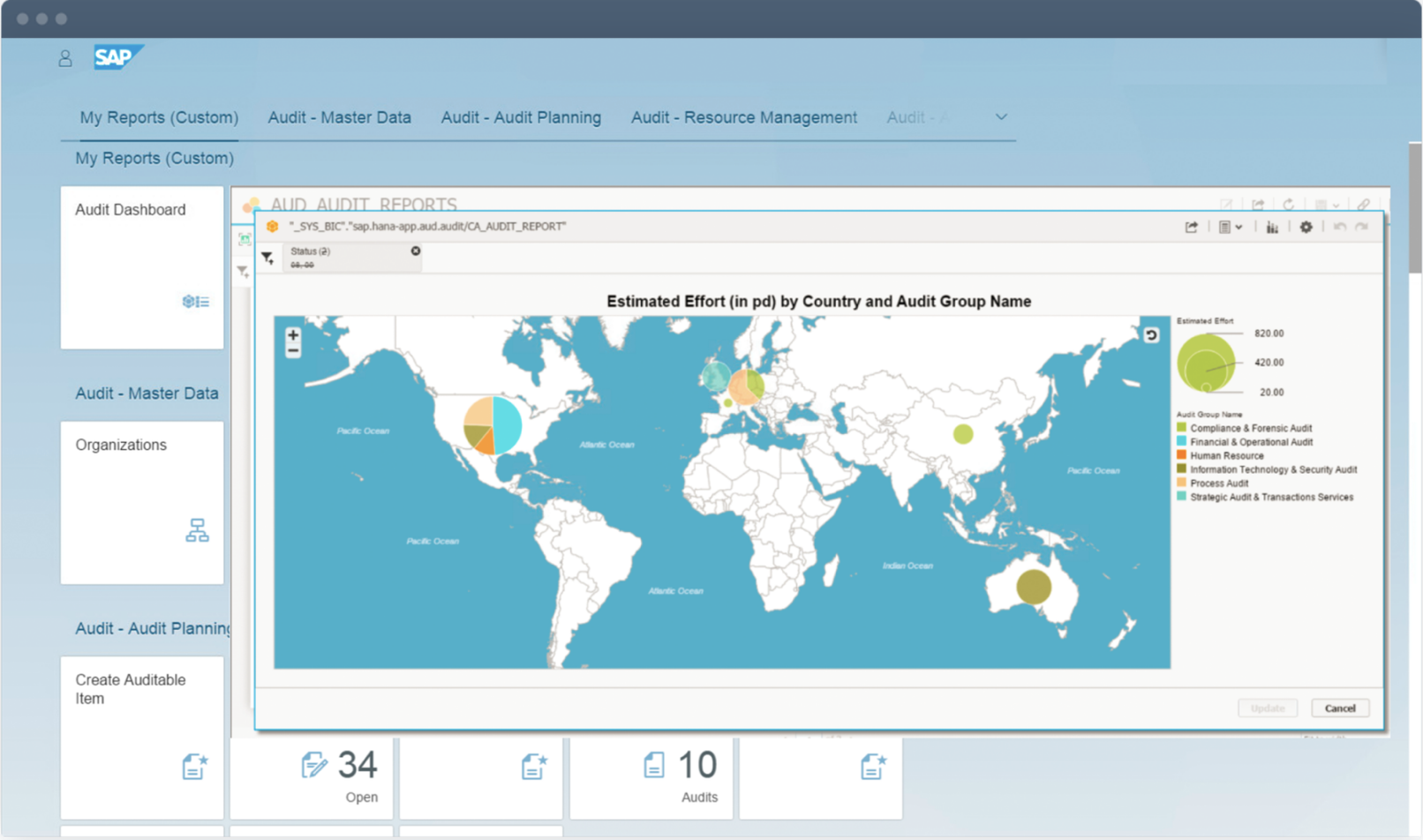Open the 10 Audits tile
Viewport: 1423px width, 840px height.
click(651, 778)
